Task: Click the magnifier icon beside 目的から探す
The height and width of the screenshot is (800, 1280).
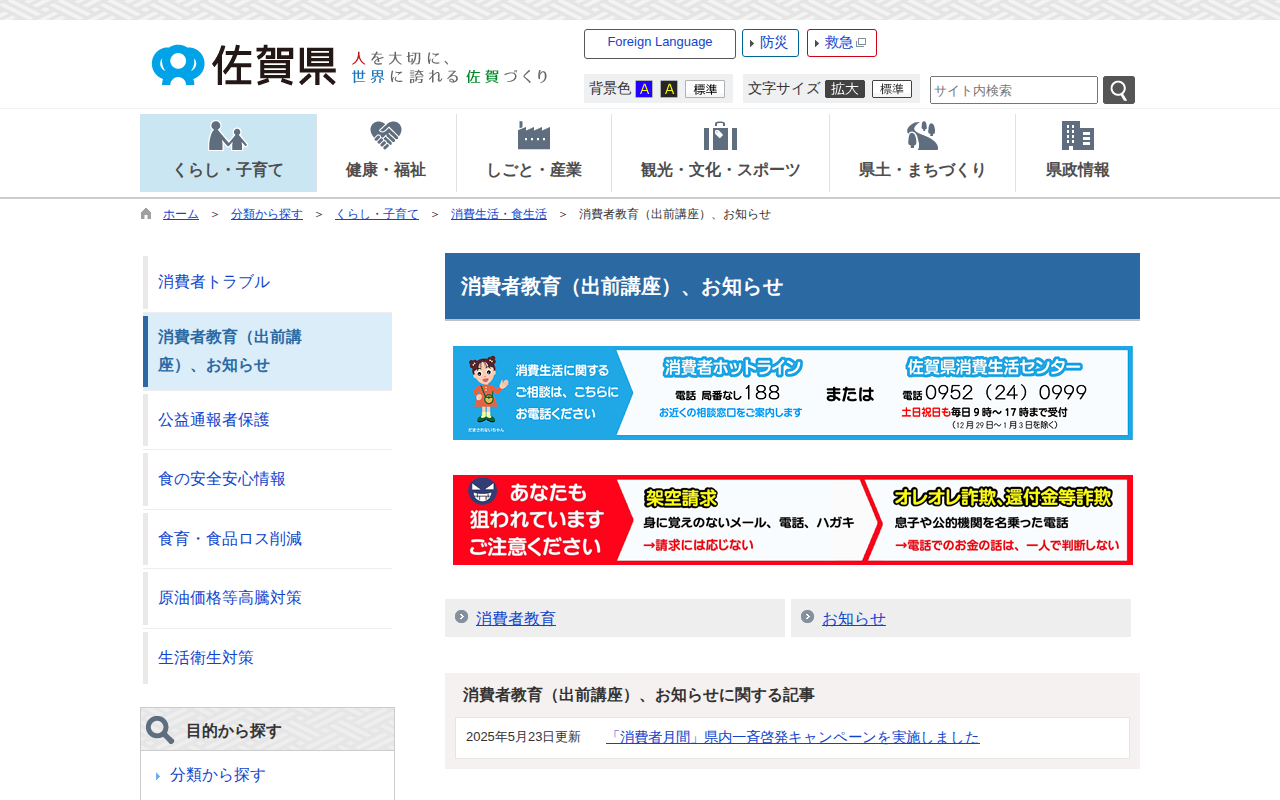Action: click(x=160, y=730)
